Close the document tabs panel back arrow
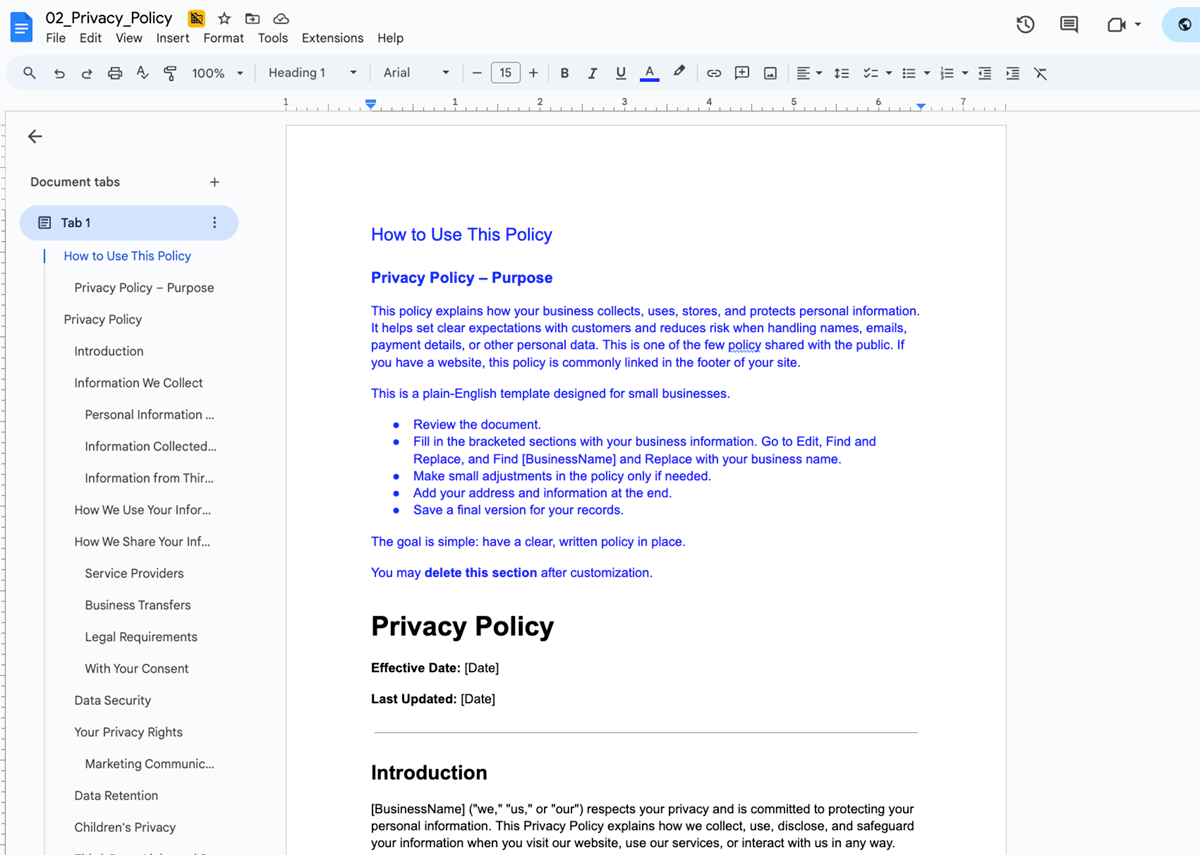Image resolution: width=1200 pixels, height=855 pixels. 35,137
